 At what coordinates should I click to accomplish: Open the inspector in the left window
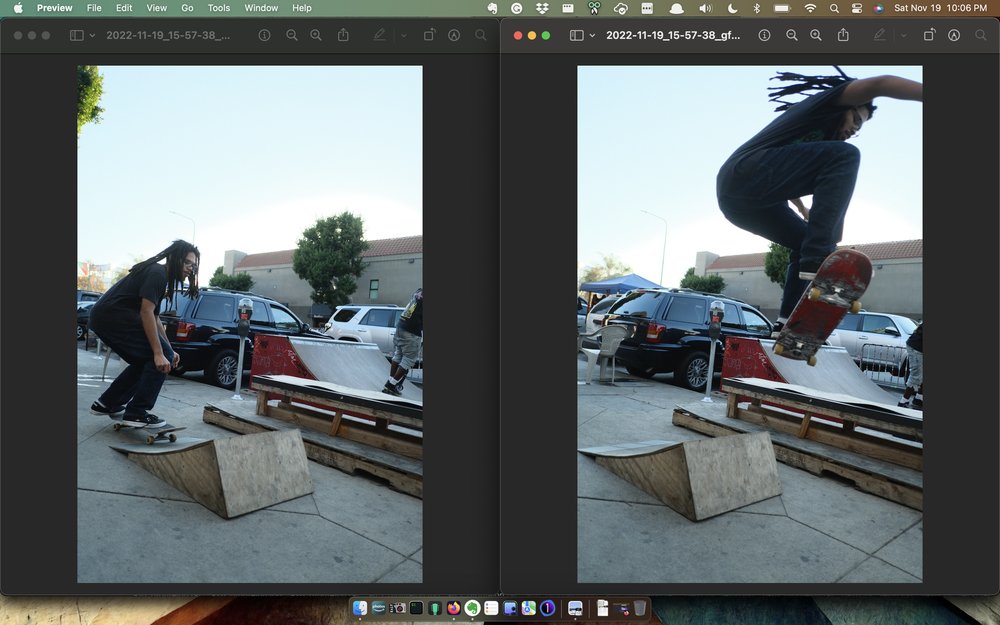(x=264, y=35)
